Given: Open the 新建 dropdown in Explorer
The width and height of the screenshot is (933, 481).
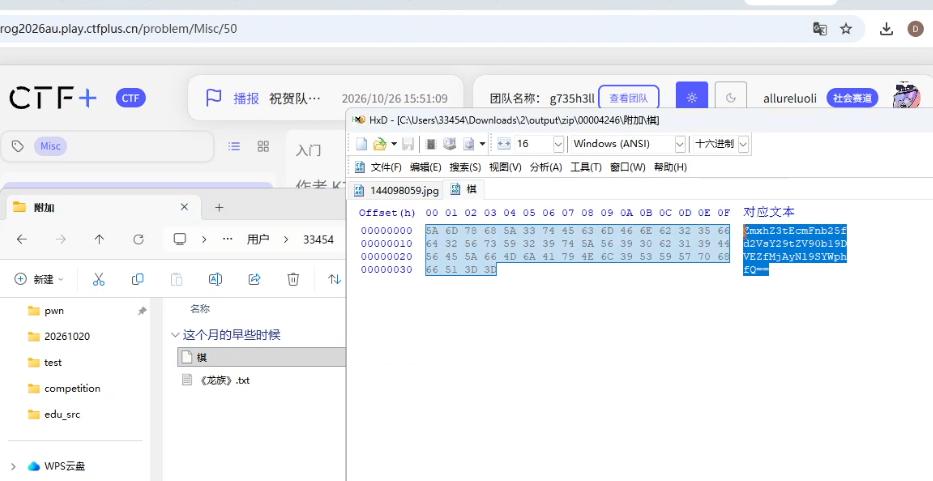Looking at the screenshot, I should pos(39,279).
